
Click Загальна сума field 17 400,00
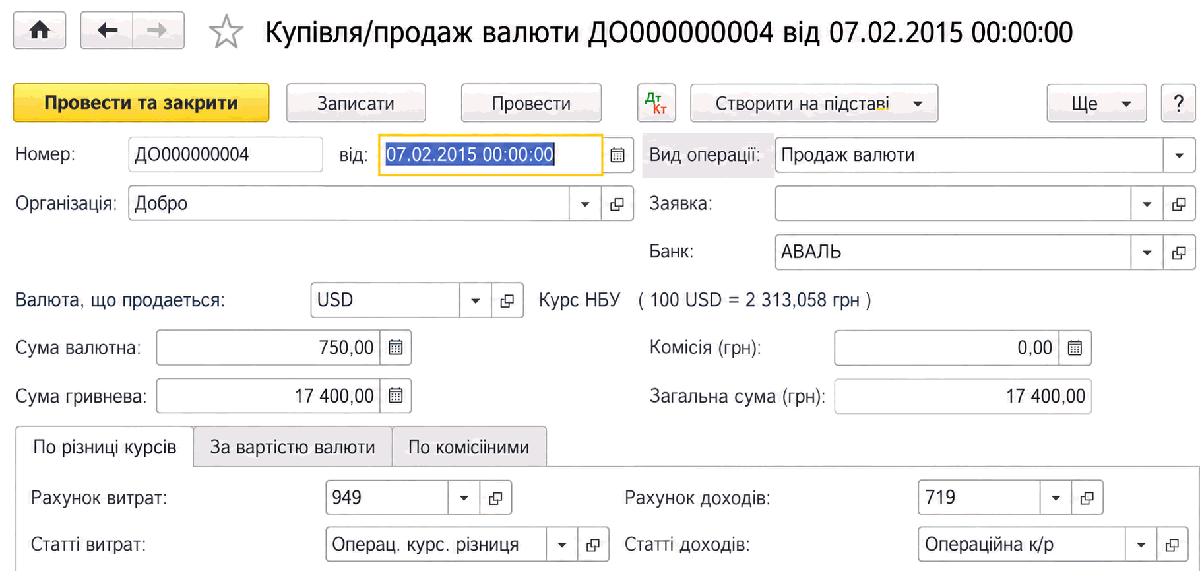pyautogui.click(x=963, y=396)
